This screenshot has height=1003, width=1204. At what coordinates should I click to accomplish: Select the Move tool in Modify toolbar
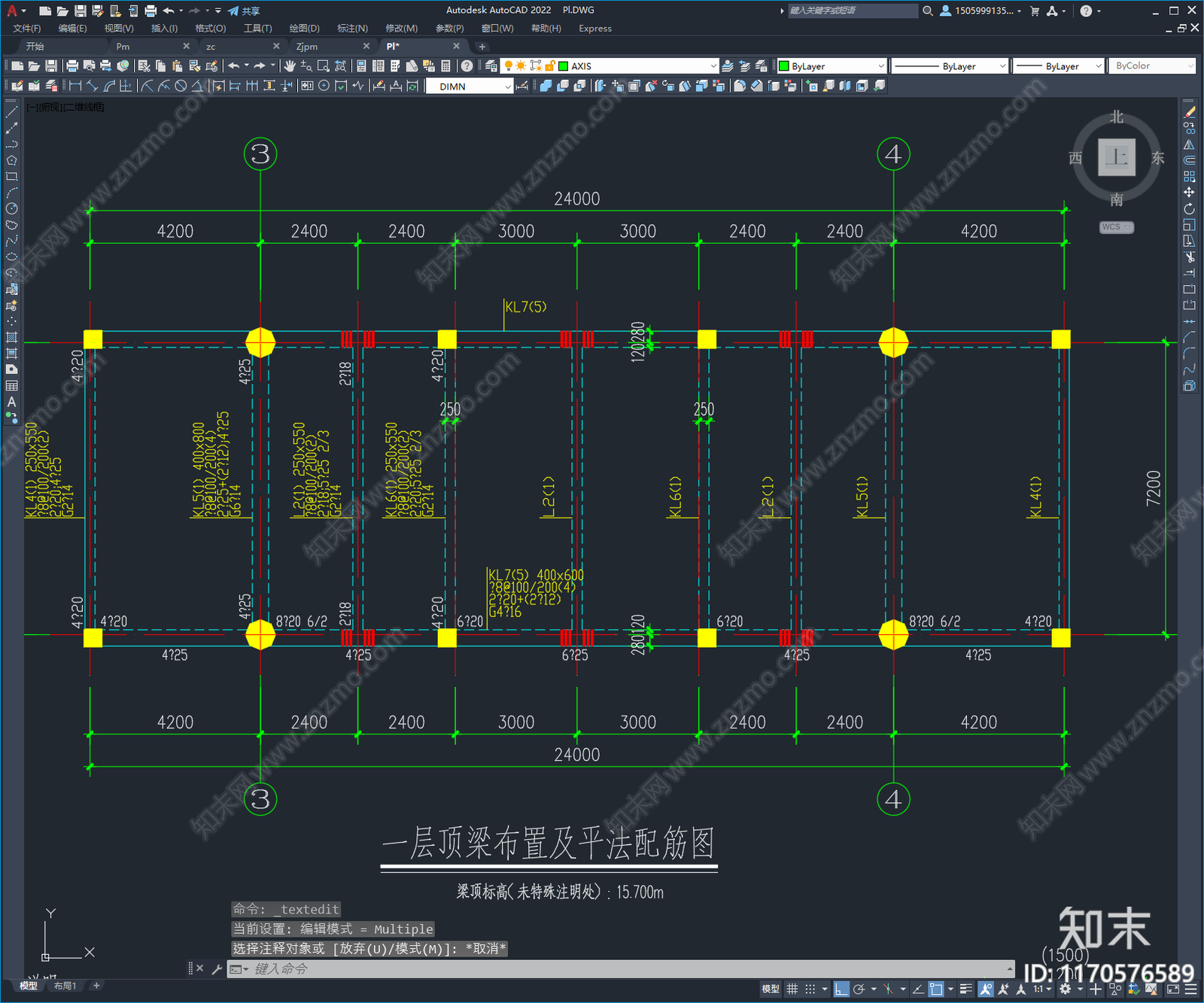[x=1189, y=193]
